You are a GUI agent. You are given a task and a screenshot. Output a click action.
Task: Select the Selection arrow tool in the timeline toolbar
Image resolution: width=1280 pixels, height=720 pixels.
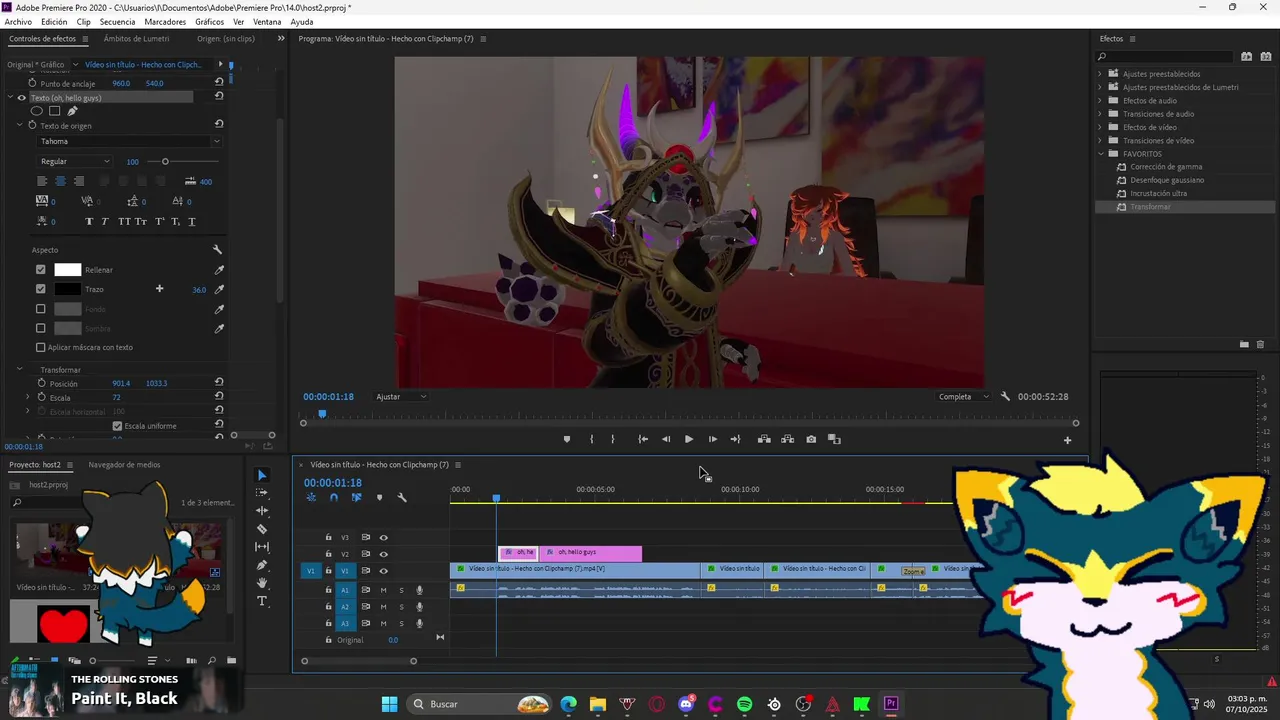(262, 475)
